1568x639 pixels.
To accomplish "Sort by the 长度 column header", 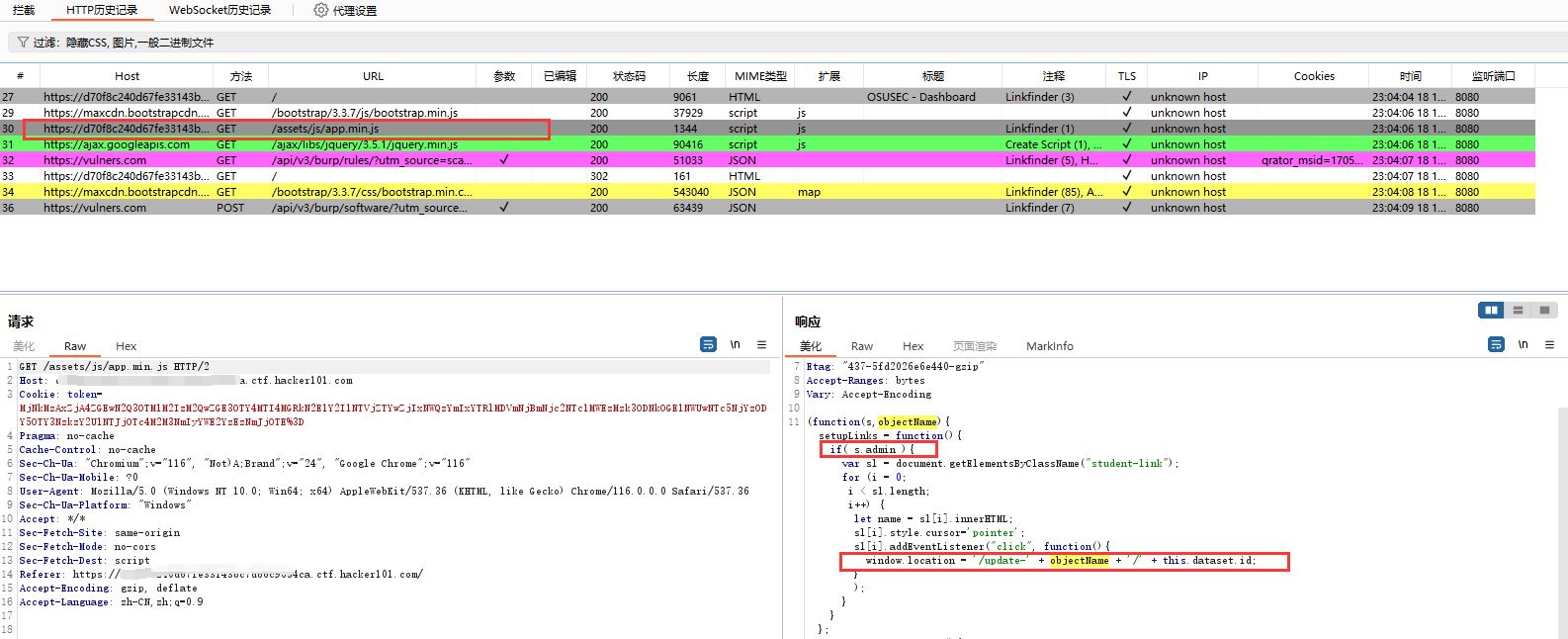I will coord(698,76).
